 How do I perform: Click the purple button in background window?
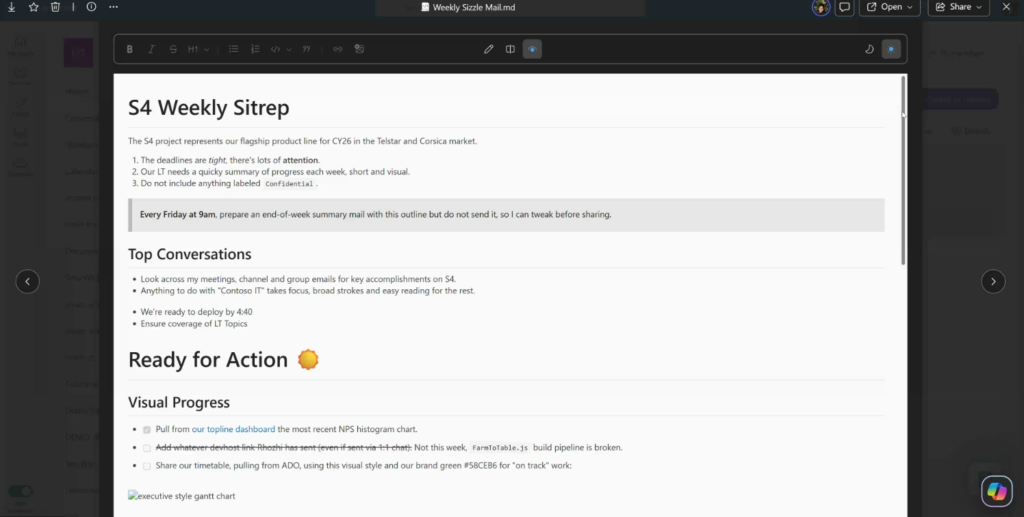coord(959,99)
